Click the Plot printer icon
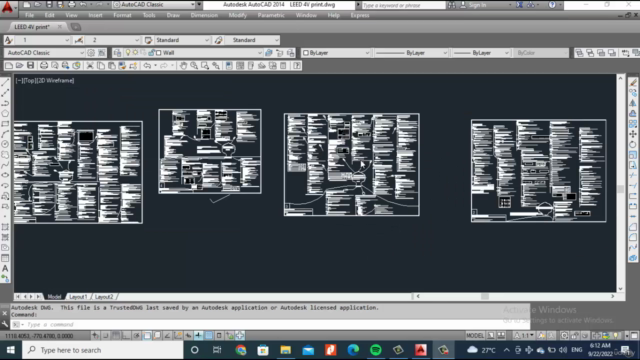The height and width of the screenshot is (360, 640). (44, 65)
